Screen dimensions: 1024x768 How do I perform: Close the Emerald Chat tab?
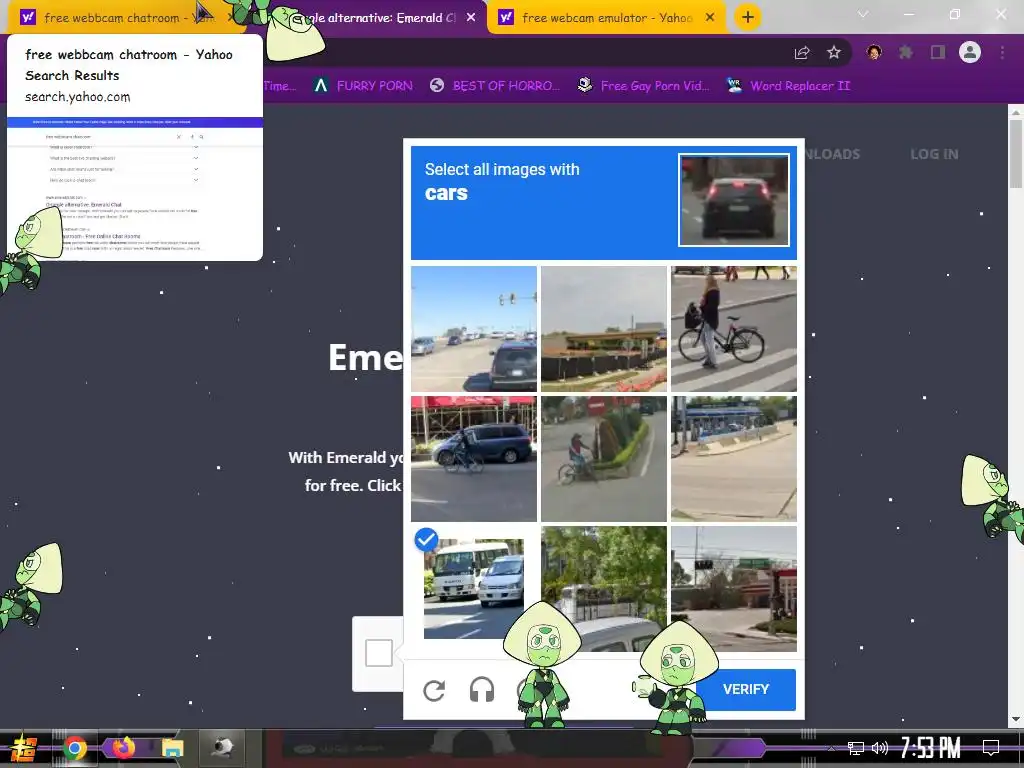(x=471, y=18)
